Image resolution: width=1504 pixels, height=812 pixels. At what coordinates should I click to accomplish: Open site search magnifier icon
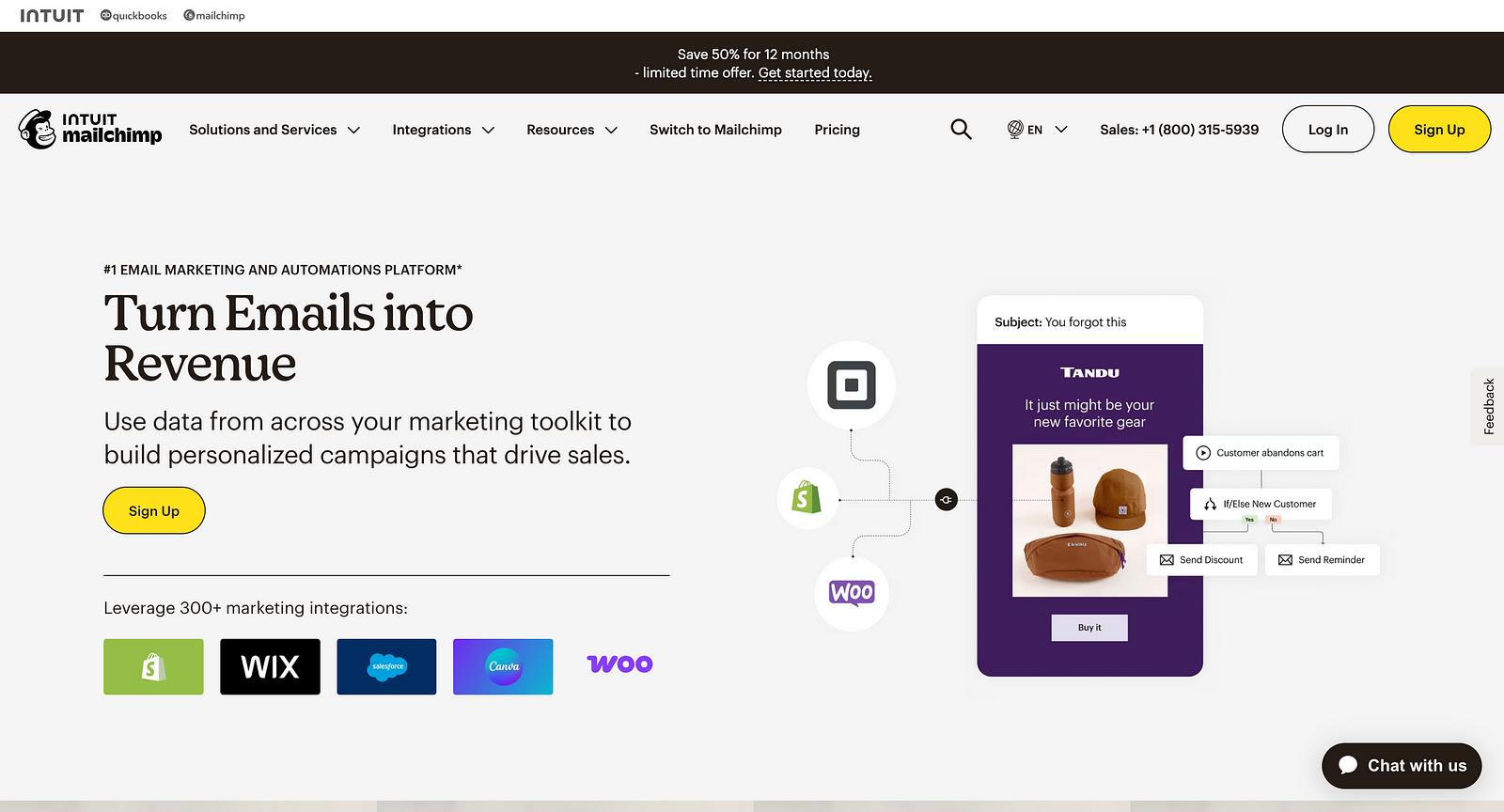click(961, 129)
